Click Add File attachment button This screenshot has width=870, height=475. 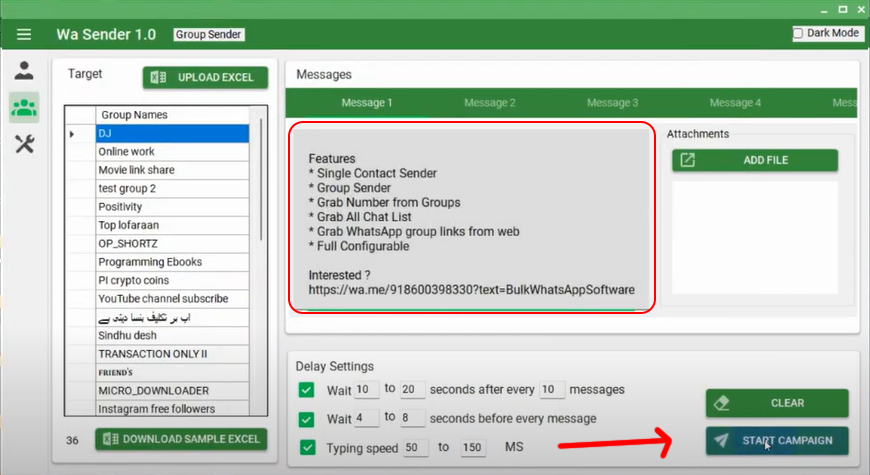point(754,160)
